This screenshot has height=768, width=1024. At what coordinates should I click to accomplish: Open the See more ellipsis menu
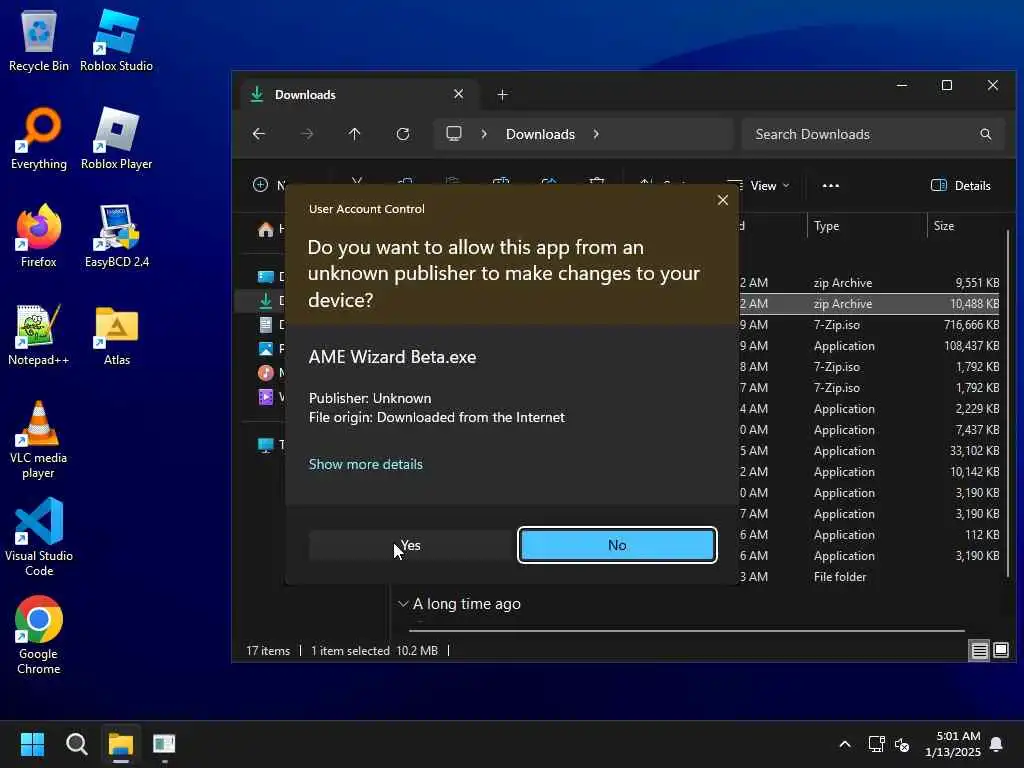831,185
